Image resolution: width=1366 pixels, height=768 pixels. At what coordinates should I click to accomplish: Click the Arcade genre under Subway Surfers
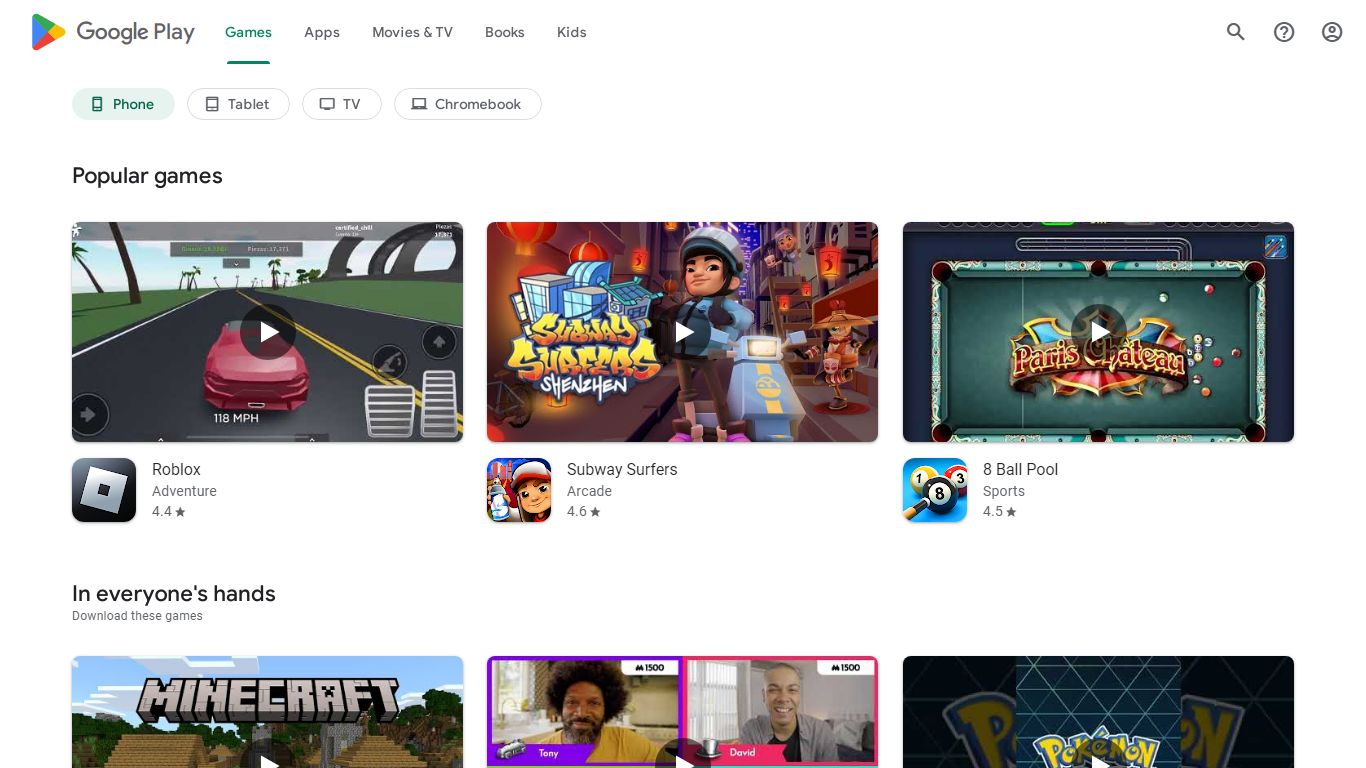589,491
